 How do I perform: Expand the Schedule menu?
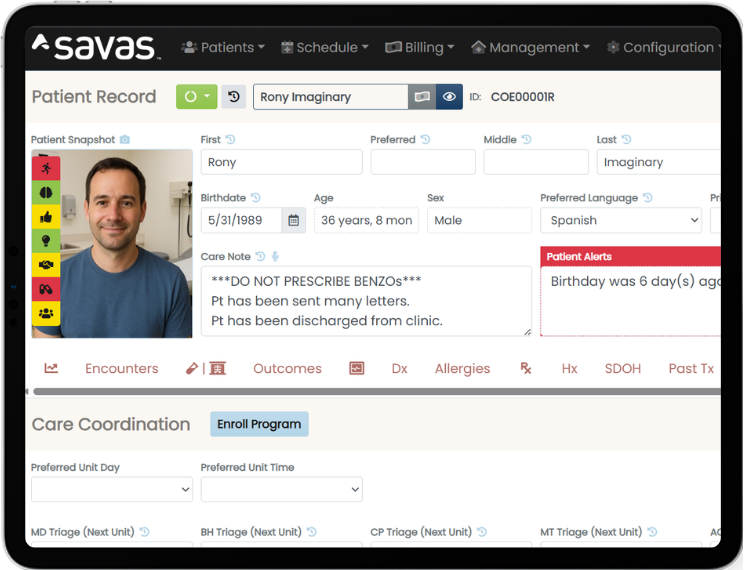pos(325,48)
